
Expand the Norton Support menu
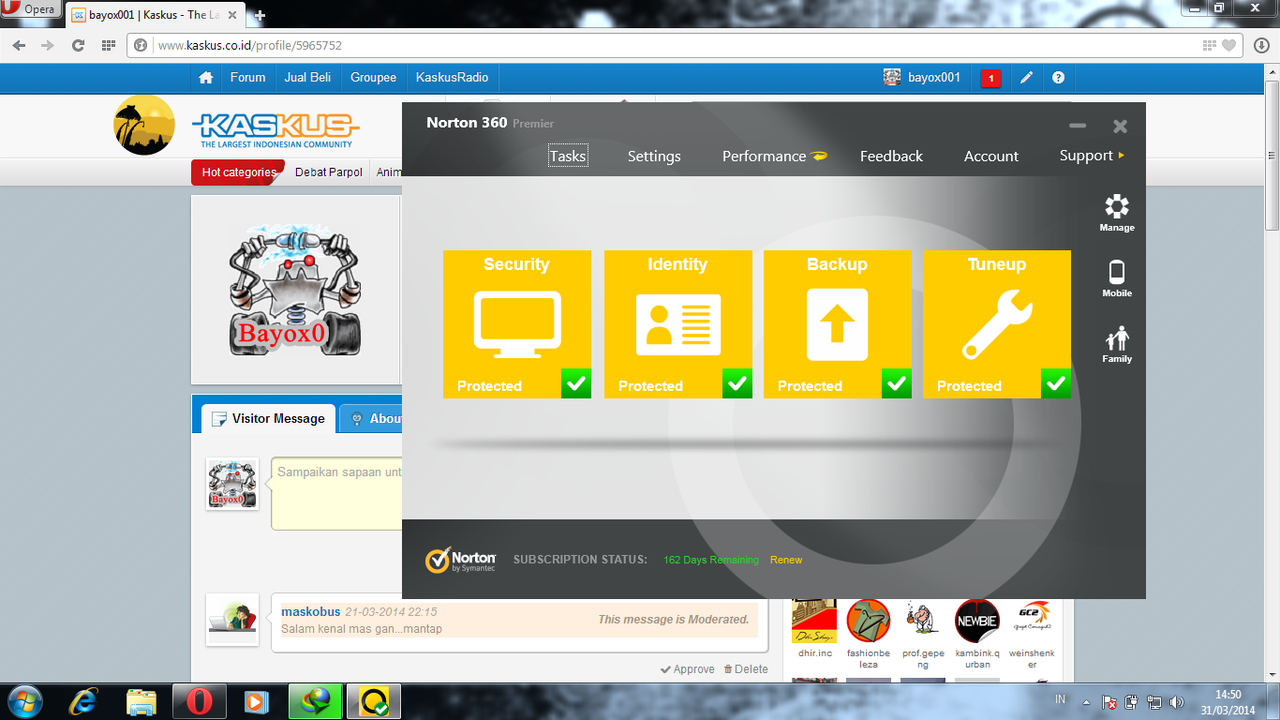click(1092, 155)
